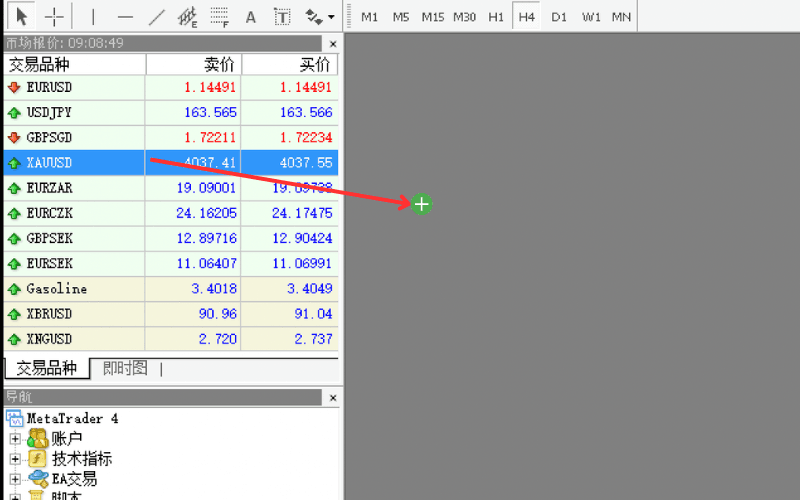800x500 pixels.
Task: Click the EURUSD down arrow icon
Action: [x=14, y=88]
